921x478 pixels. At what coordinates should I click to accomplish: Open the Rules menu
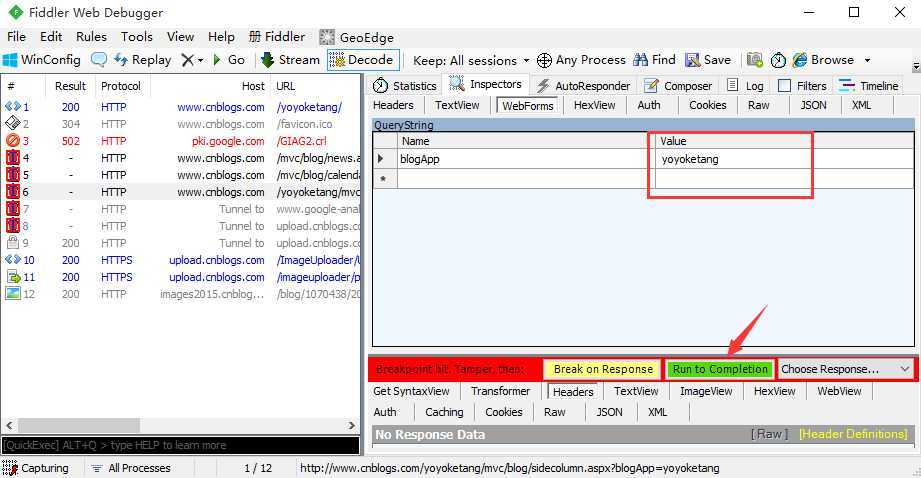pos(91,36)
